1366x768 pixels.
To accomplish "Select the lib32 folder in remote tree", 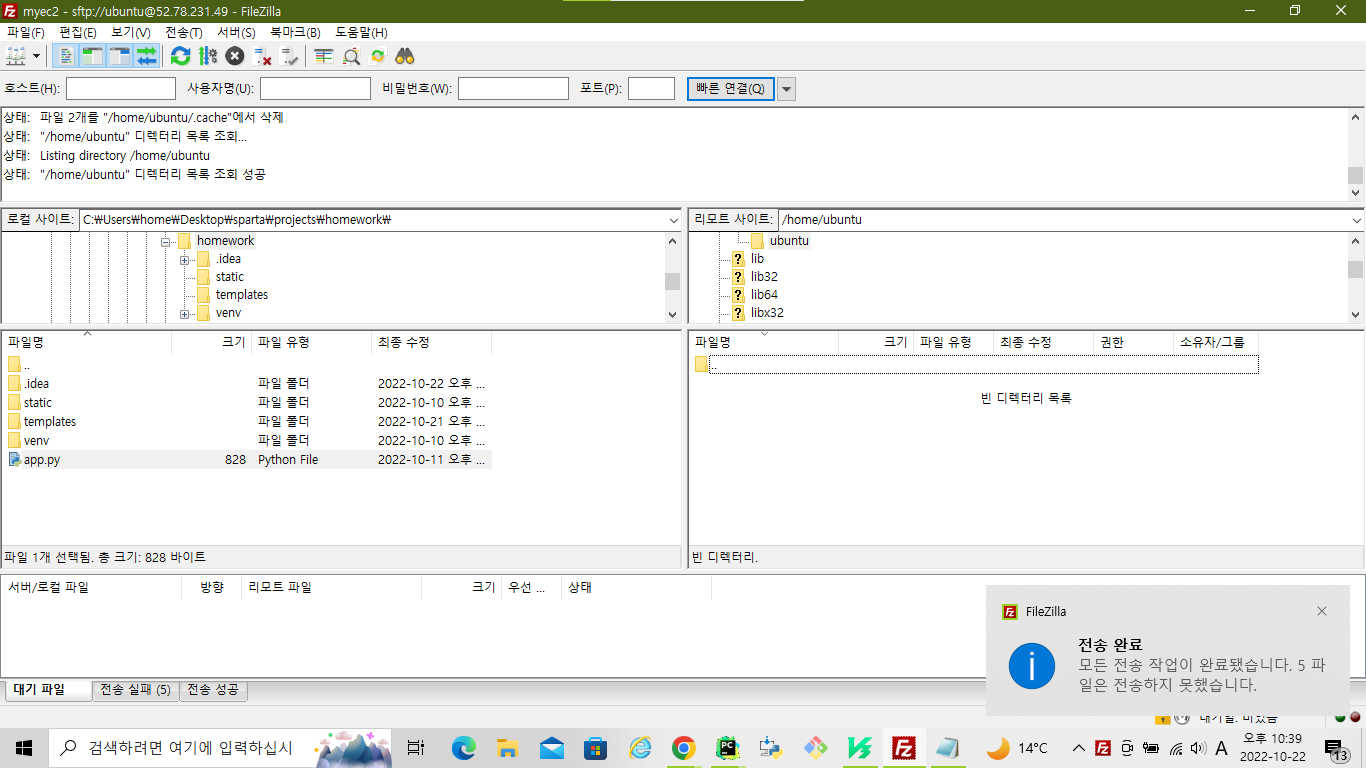I will pos(764,277).
